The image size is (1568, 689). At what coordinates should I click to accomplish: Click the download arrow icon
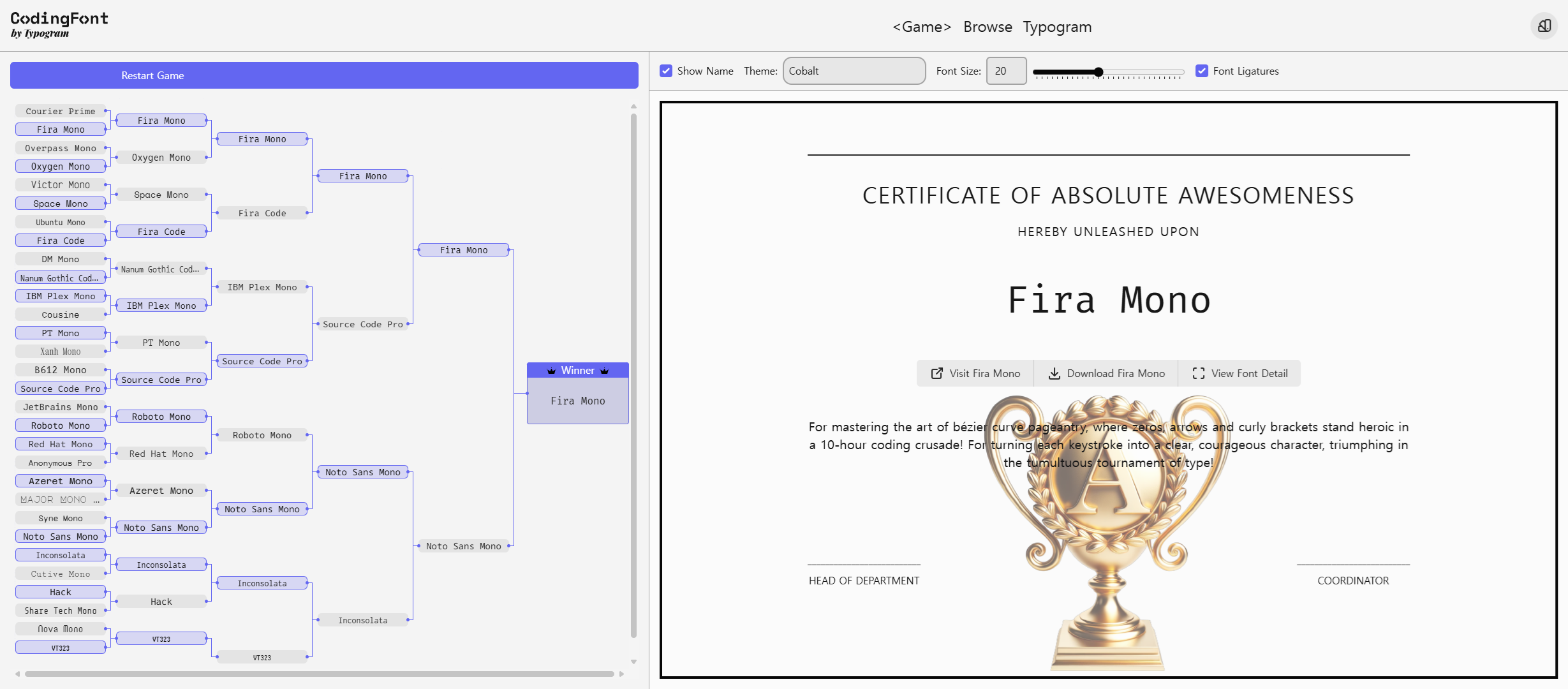[1054, 373]
